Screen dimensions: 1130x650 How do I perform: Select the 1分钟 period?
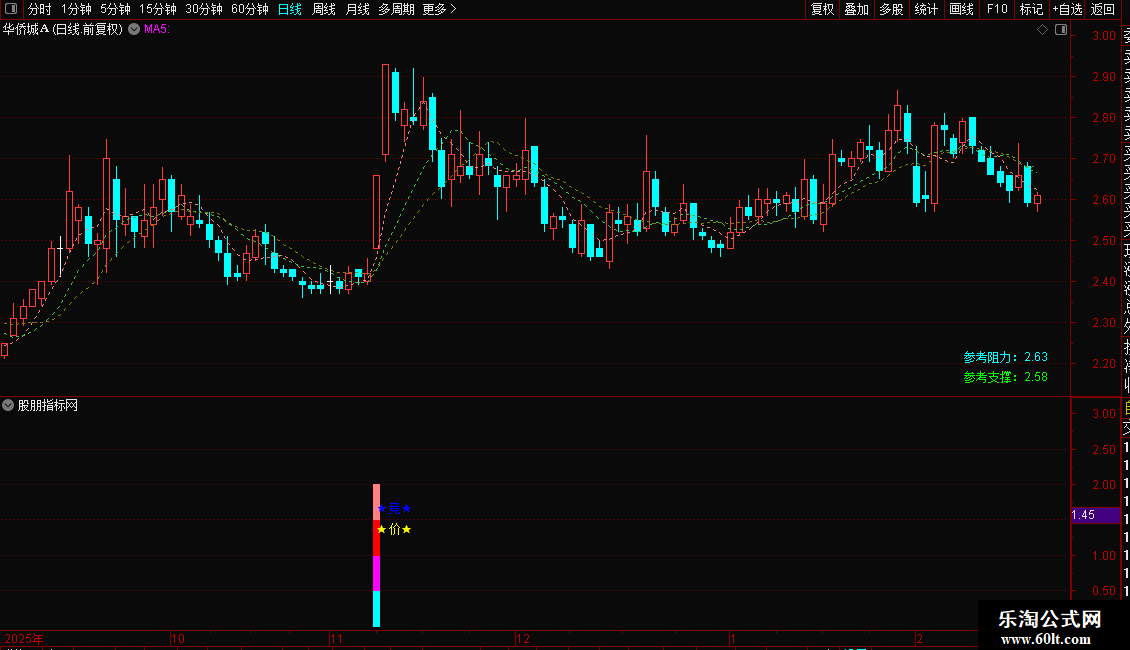pyautogui.click(x=76, y=9)
